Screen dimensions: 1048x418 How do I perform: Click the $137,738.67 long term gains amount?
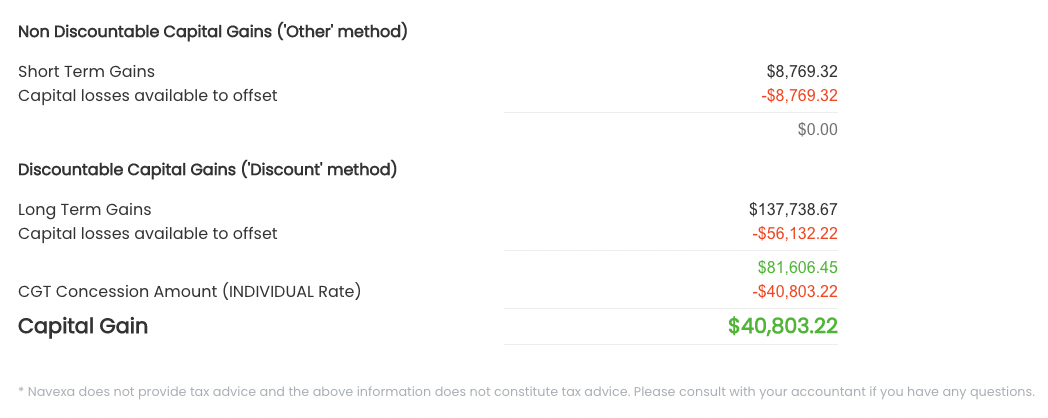pos(792,210)
